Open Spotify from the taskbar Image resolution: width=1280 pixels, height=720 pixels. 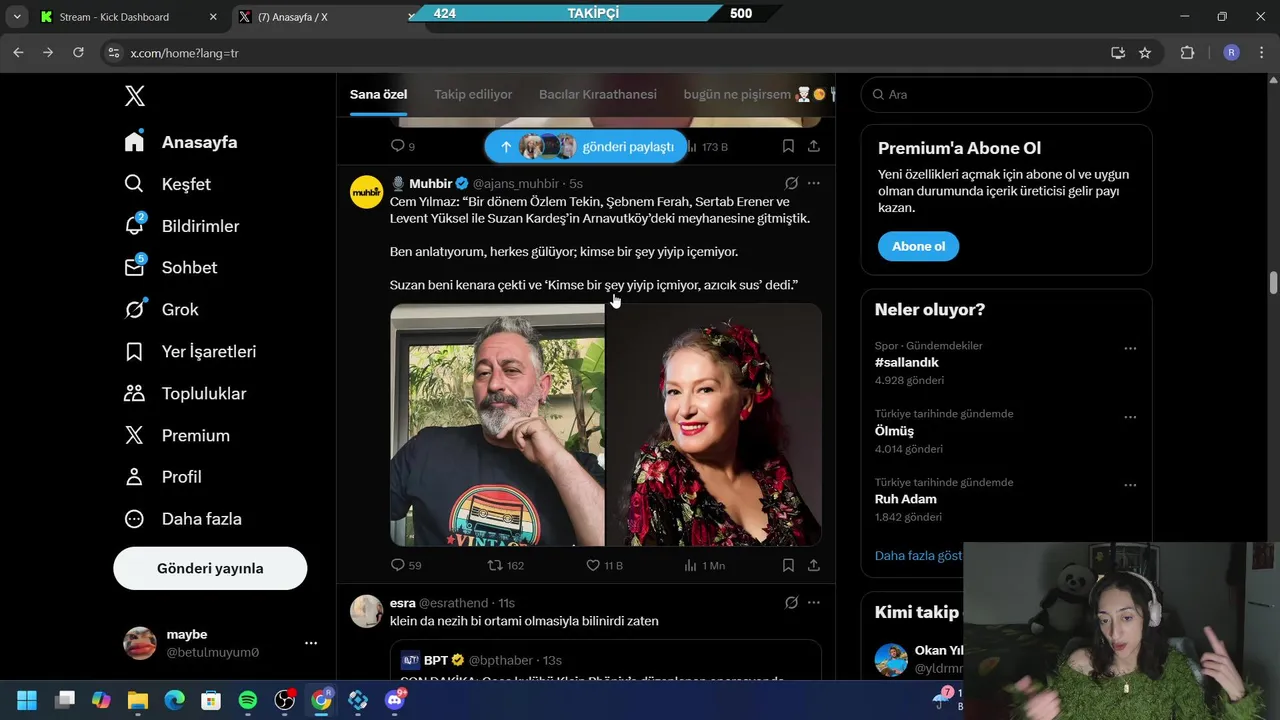tap(248, 700)
